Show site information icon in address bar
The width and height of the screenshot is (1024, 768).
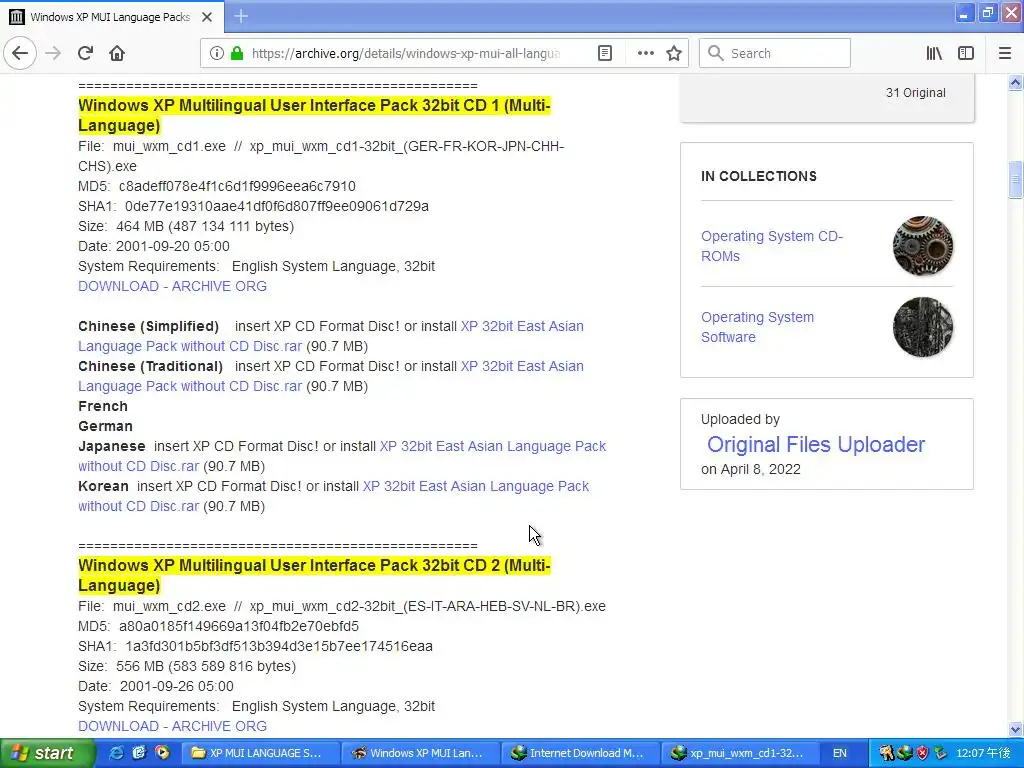click(x=217, y=53)
